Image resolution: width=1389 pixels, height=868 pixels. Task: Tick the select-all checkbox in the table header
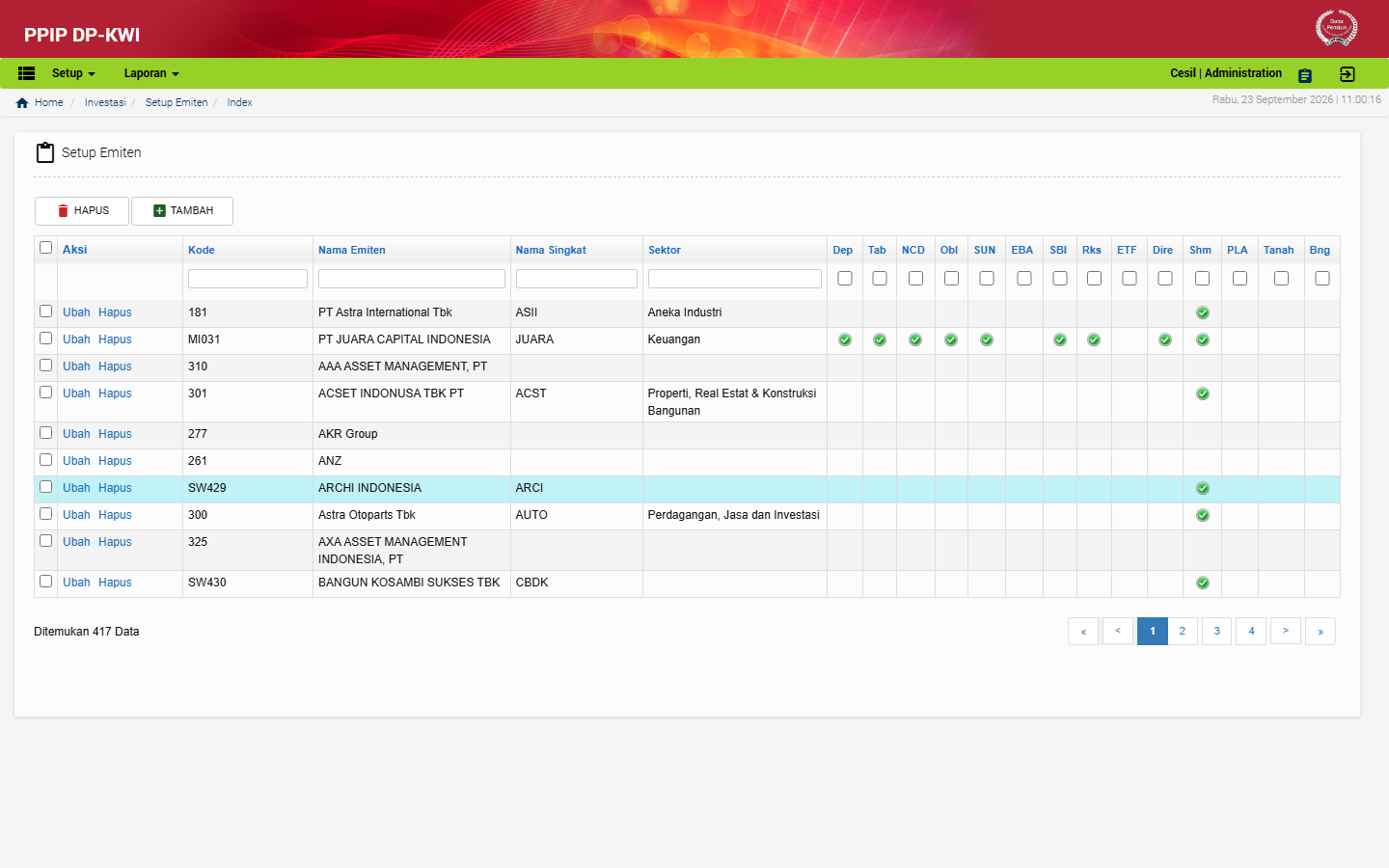[x=45, y=248]
